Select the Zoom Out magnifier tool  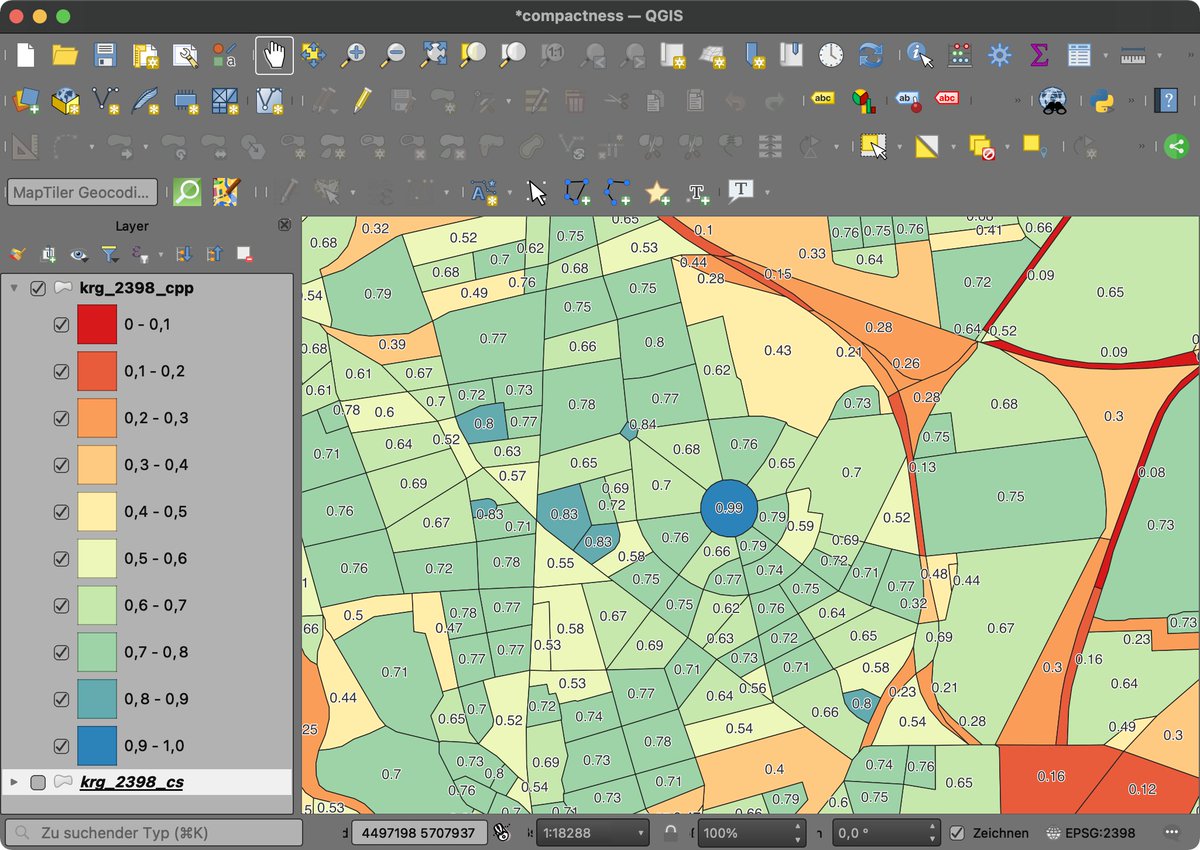pos(393,55)
